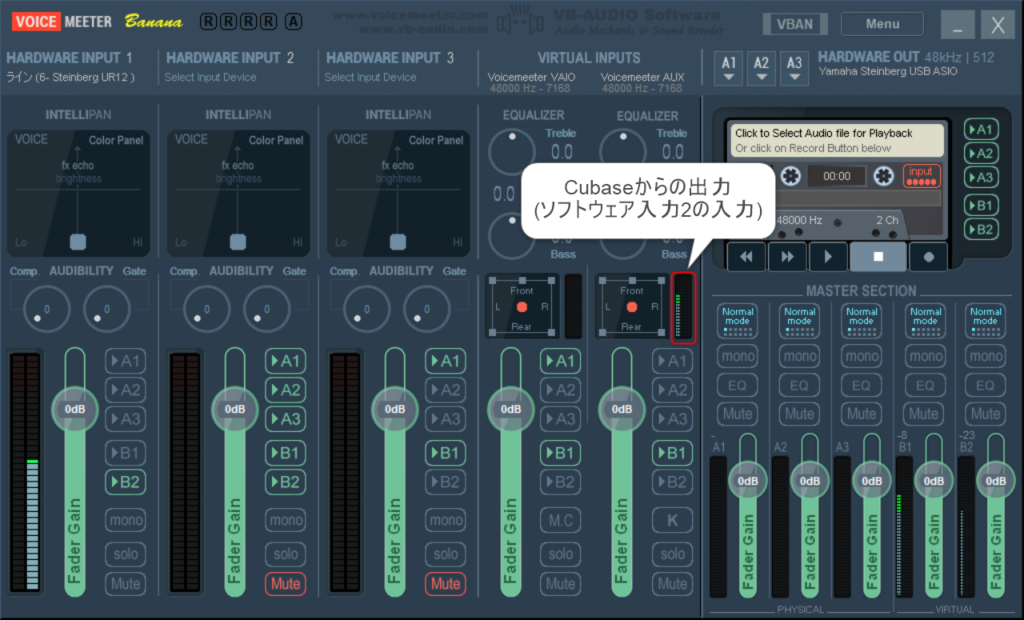Enable A1 routing on Hardware Input 1
The image size is (1024, 620).
pos(125,361)
